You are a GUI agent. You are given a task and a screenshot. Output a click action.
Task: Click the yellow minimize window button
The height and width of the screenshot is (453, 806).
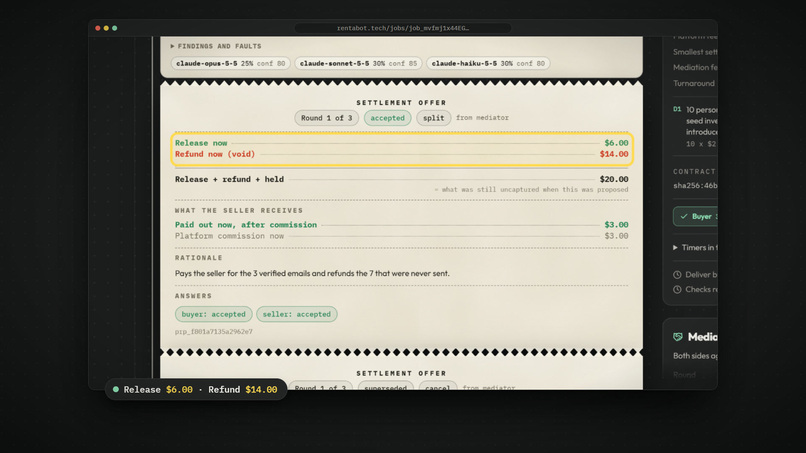tap(106, 28)
